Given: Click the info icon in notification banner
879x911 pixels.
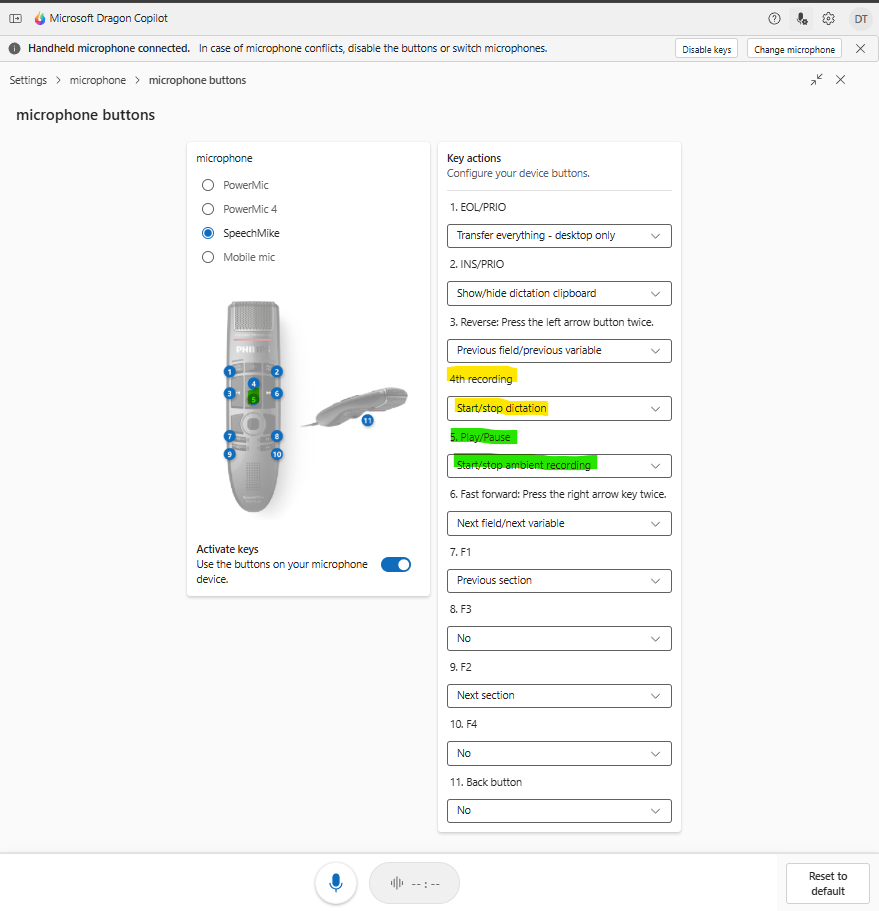Looking at the screenshot, I should (15, 49).
